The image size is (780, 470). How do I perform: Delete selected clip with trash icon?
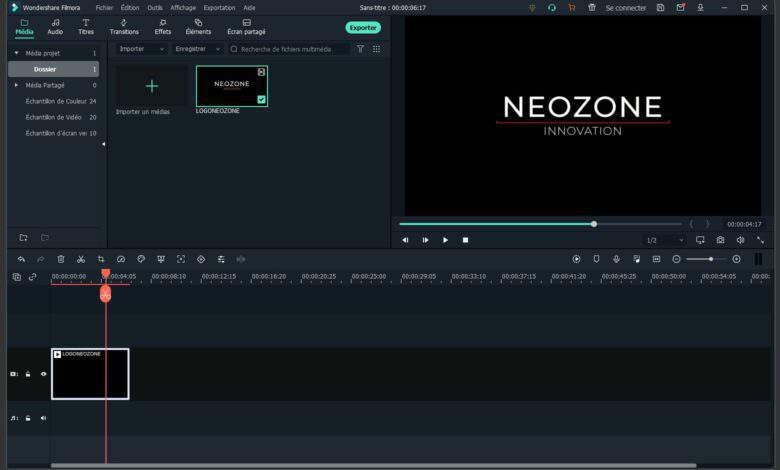(61, 259)
